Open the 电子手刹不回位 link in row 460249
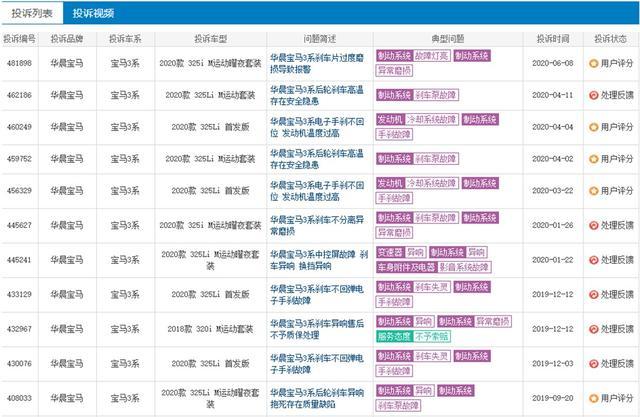 coord(317,127)
